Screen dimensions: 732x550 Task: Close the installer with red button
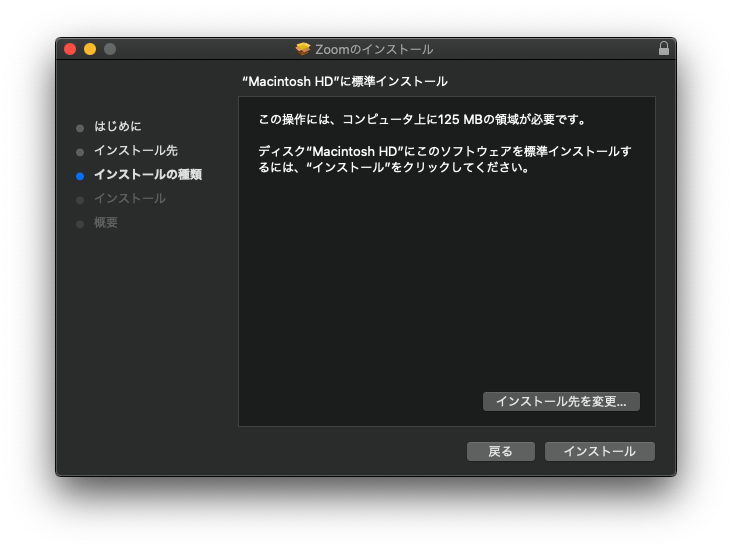pyautogui.click(x=70, y=49)
